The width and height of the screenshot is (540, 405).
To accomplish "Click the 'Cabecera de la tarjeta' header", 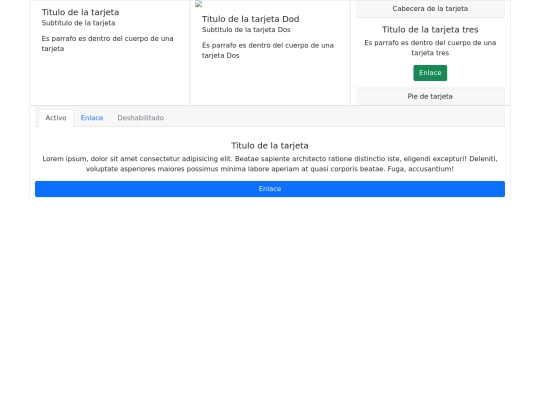I will (430, 9).
